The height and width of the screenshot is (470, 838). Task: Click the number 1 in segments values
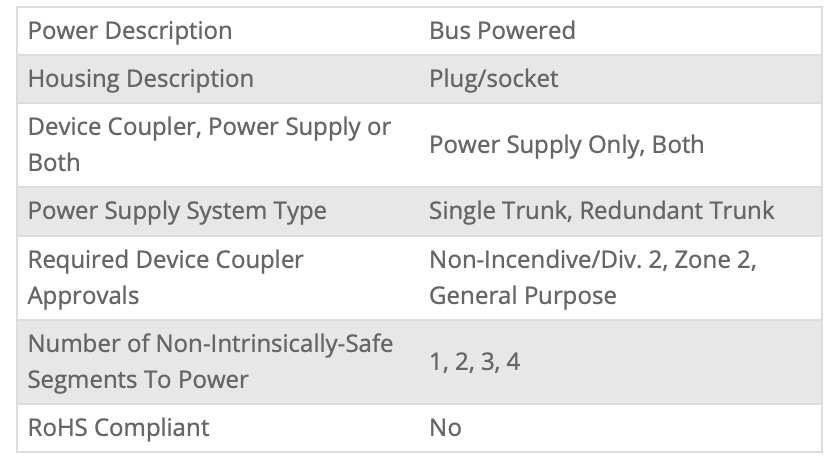436,362
